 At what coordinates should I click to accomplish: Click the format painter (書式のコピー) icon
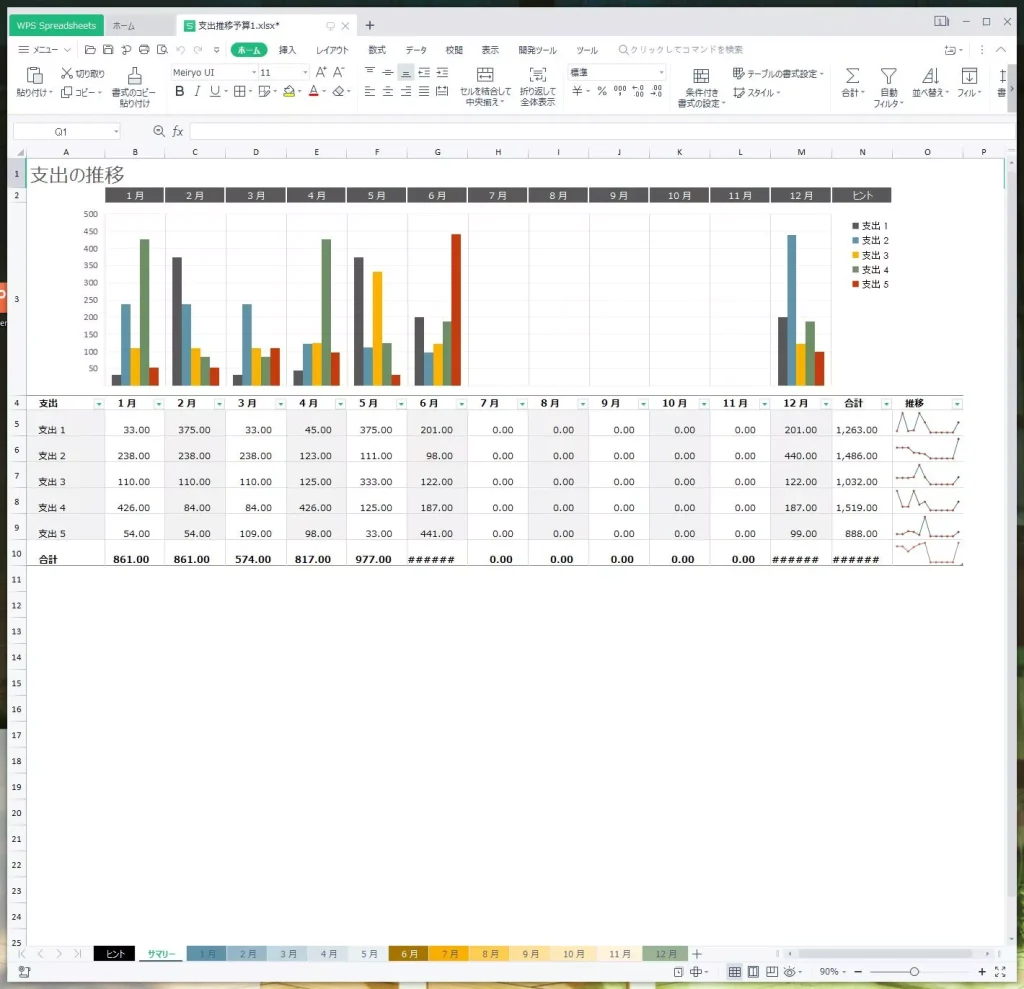135,76
